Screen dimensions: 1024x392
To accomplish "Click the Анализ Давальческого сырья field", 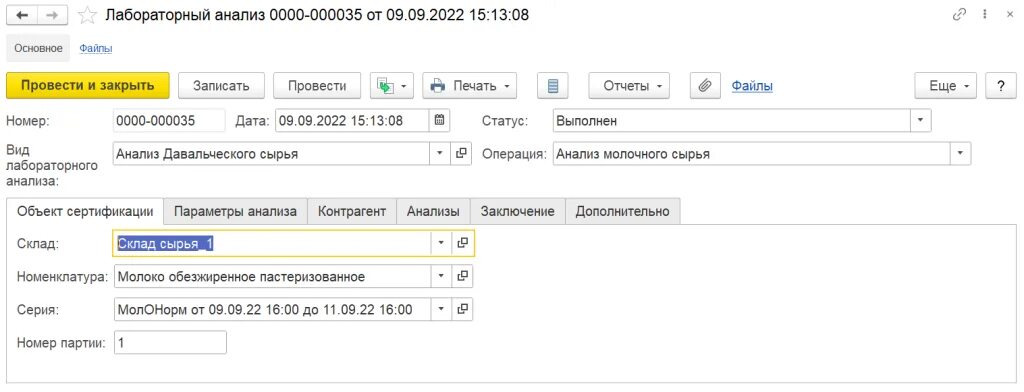I will [x=272, y=154].
